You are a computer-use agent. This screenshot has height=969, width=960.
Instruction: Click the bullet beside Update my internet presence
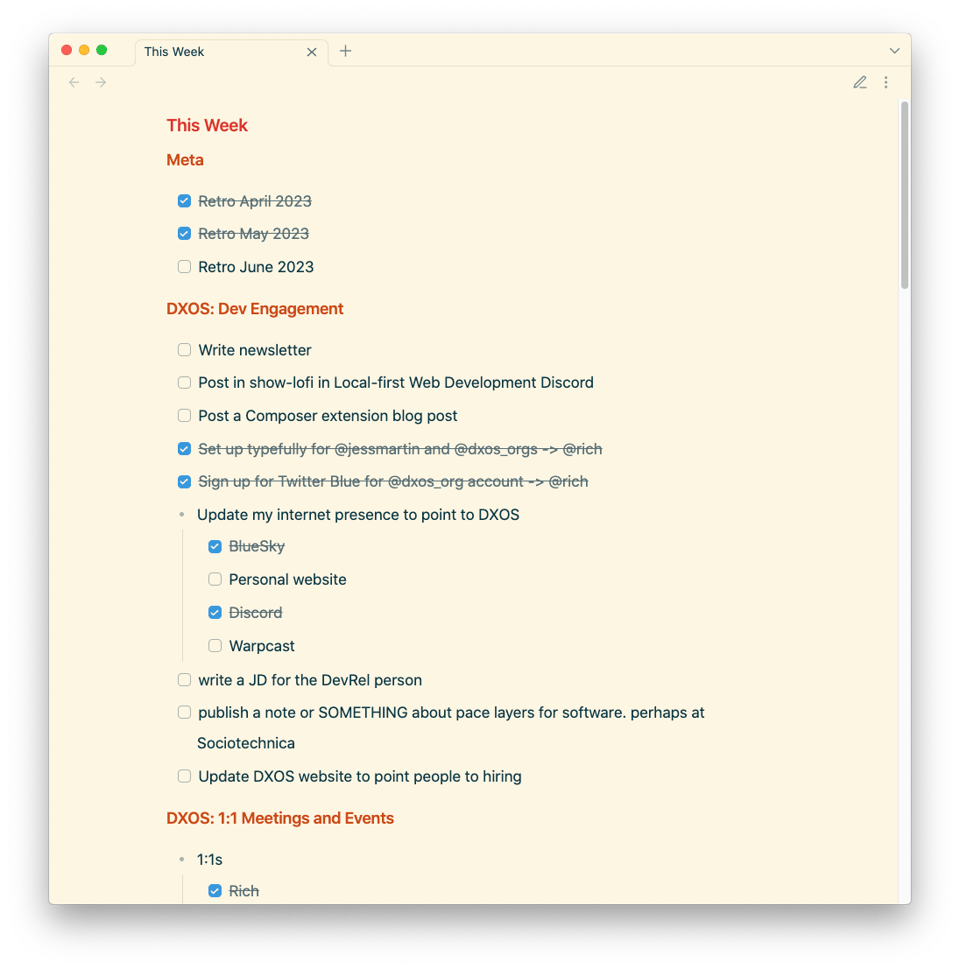(184, 514)
